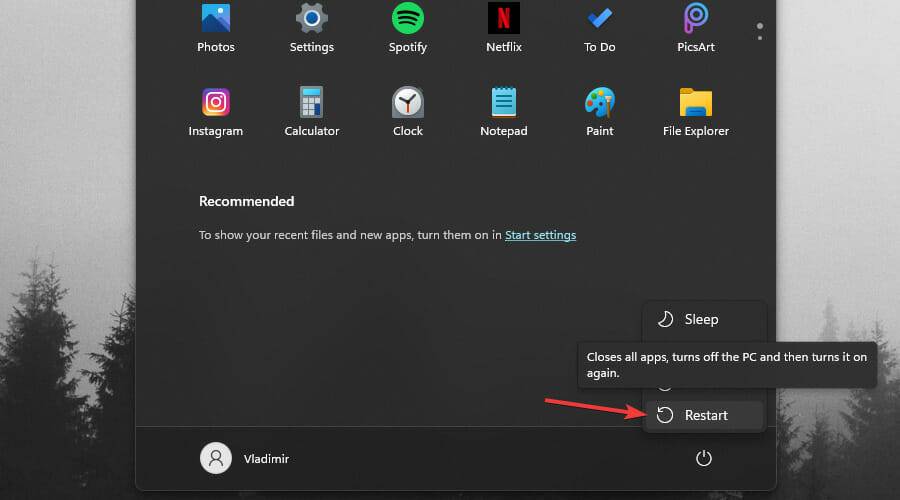Select Restart in the power menu
This screenshot has height=500, width=900.
click(x=704, y=415)
